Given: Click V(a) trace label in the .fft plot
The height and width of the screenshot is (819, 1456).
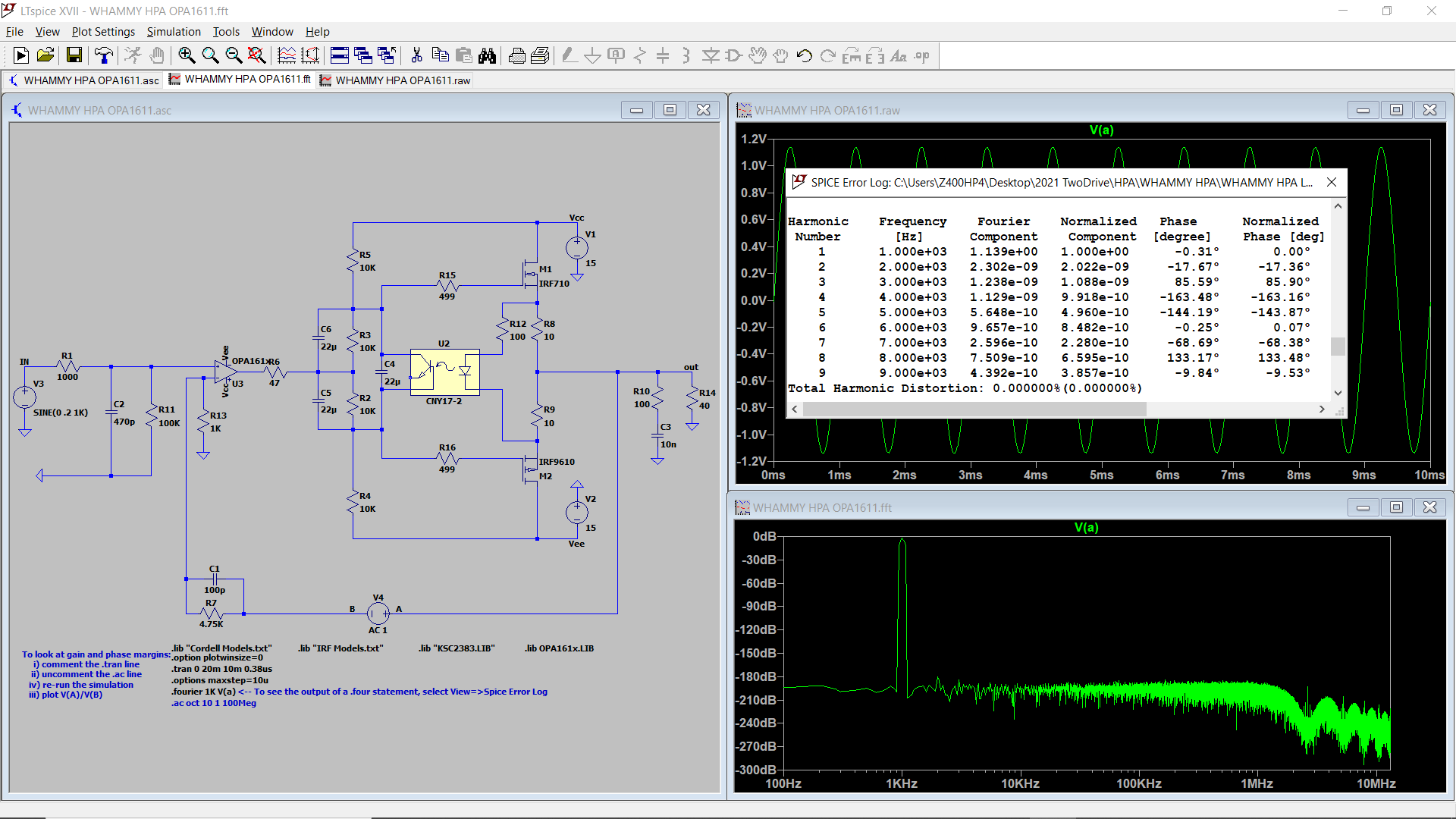Looking at the screenshot, I should click(1086, 528).
